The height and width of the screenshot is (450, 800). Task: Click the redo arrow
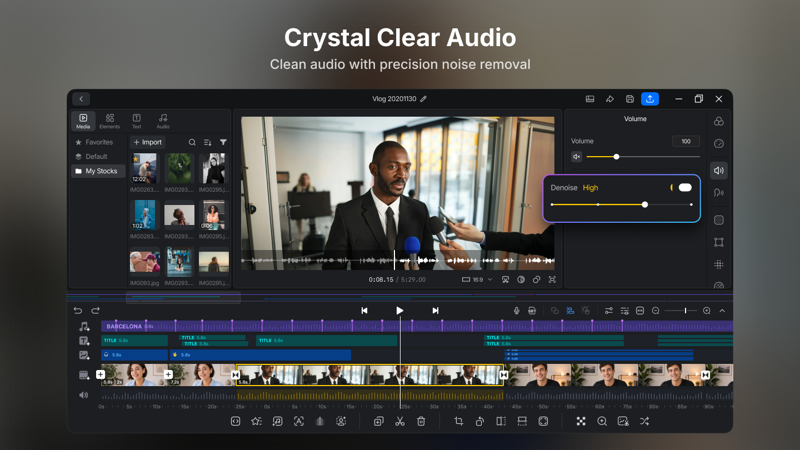[x=95, y=311]
